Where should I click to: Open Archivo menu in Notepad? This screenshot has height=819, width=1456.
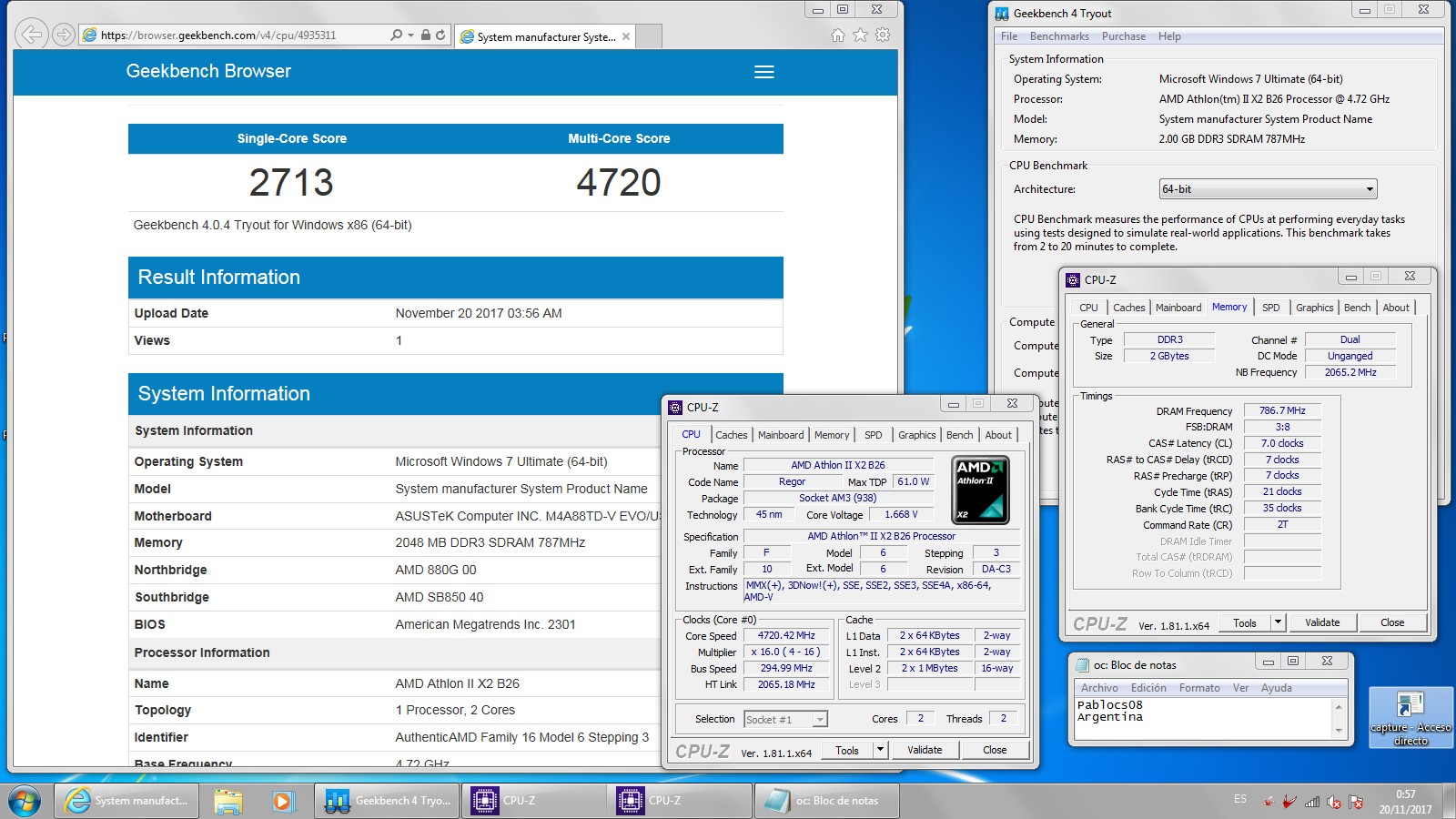(1099, 688)
